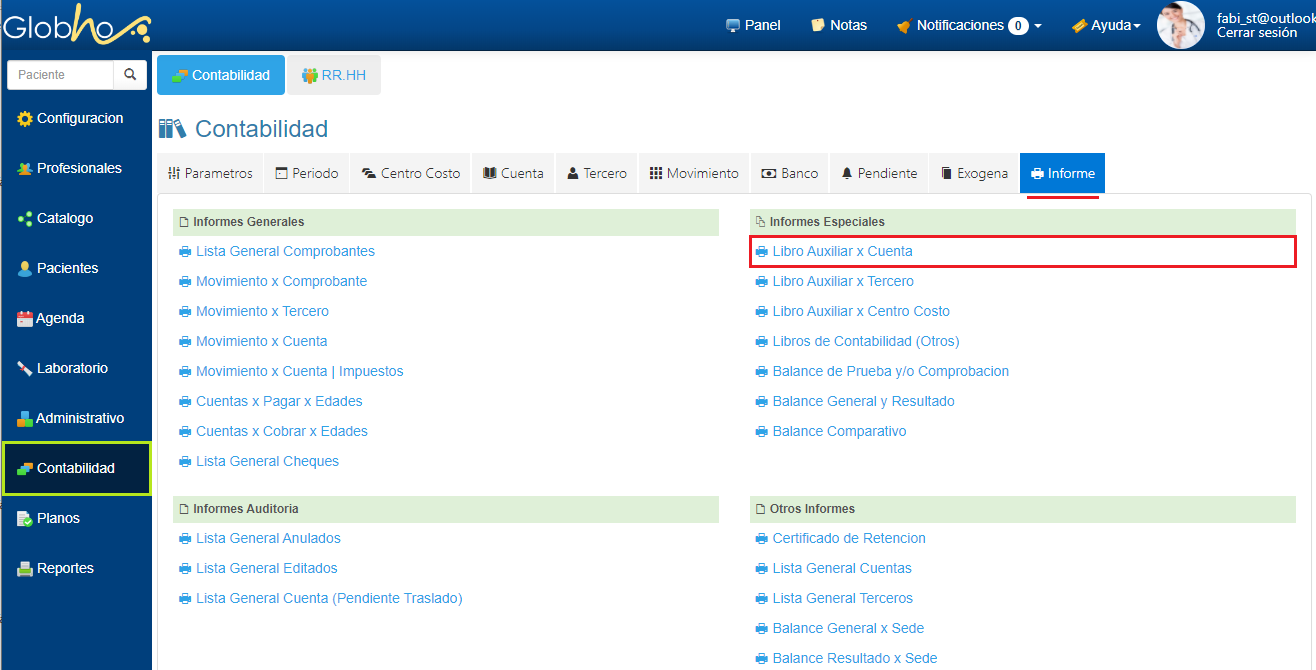Select the Centro Costo tab

[411, 173]
